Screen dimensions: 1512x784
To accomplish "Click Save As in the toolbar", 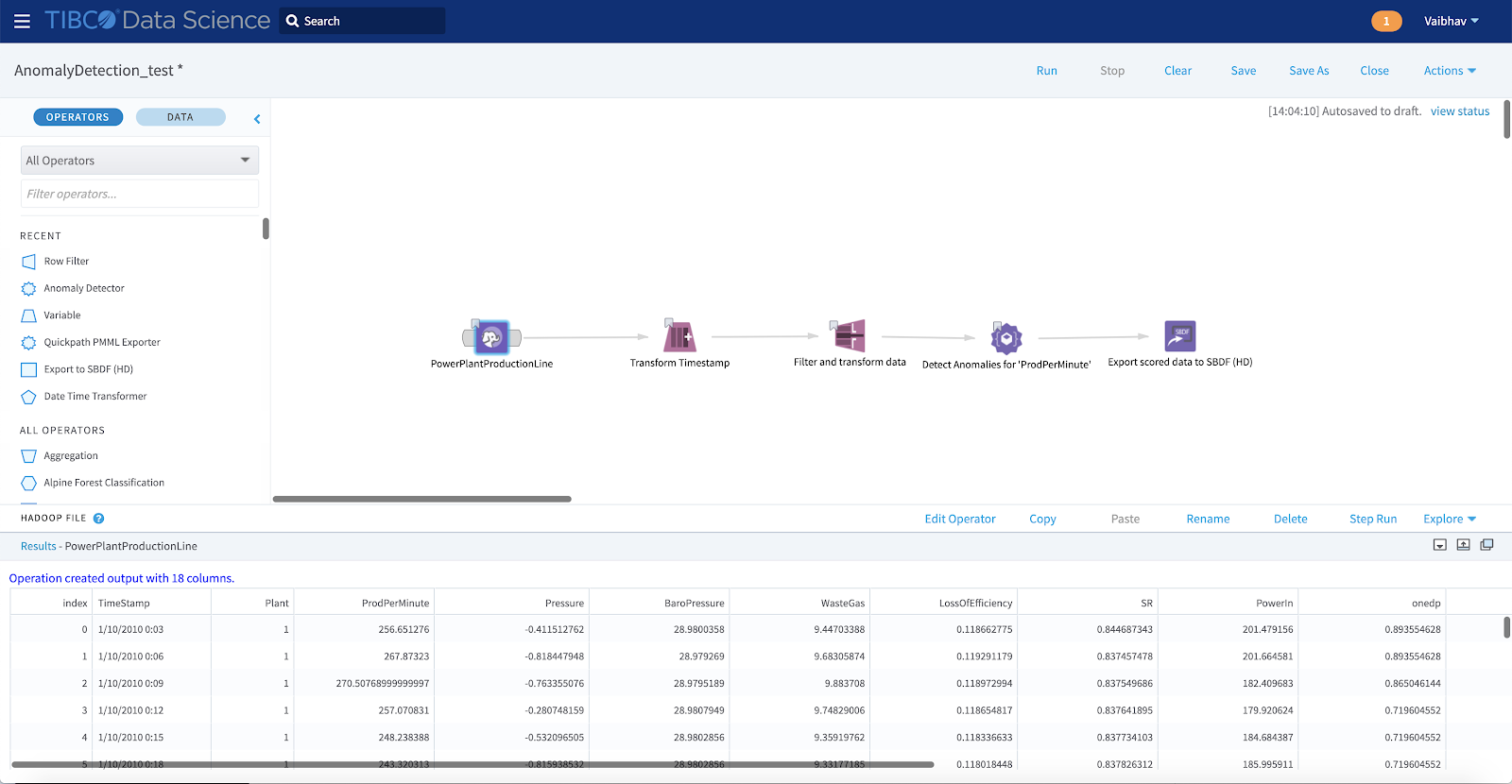I will click(1309, 71).
